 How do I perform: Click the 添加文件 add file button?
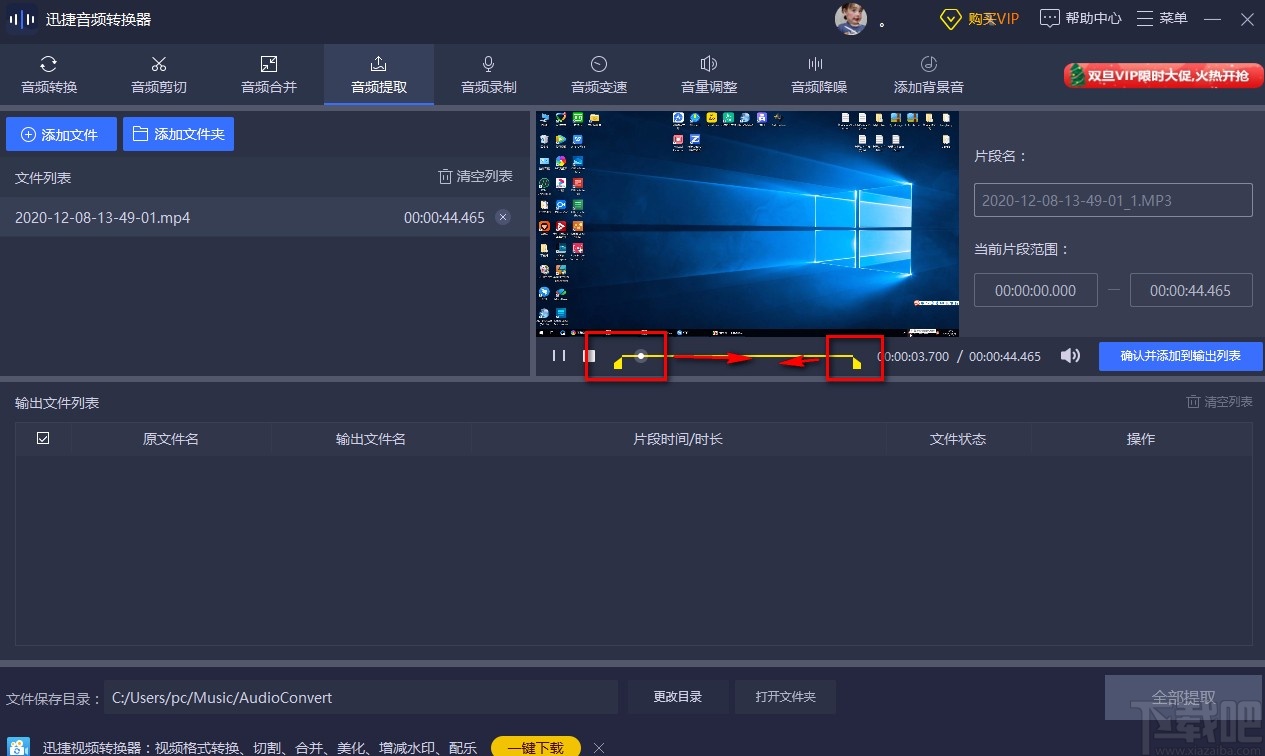tap(61, 133)
